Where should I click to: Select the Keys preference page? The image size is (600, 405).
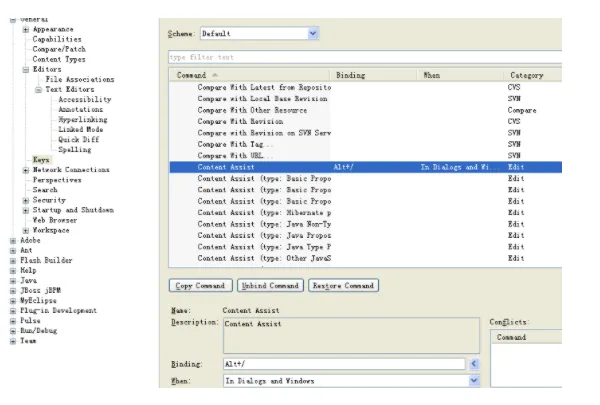pyautogui.click(x=41, y=160)
